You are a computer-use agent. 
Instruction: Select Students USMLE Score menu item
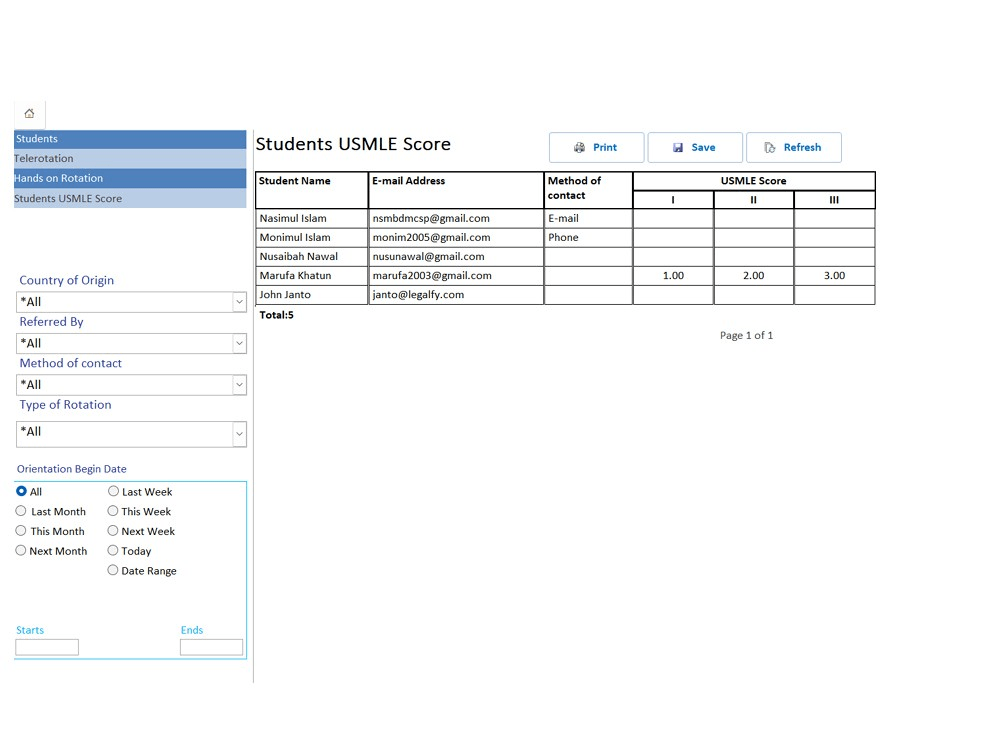click(x=130, y=198)
